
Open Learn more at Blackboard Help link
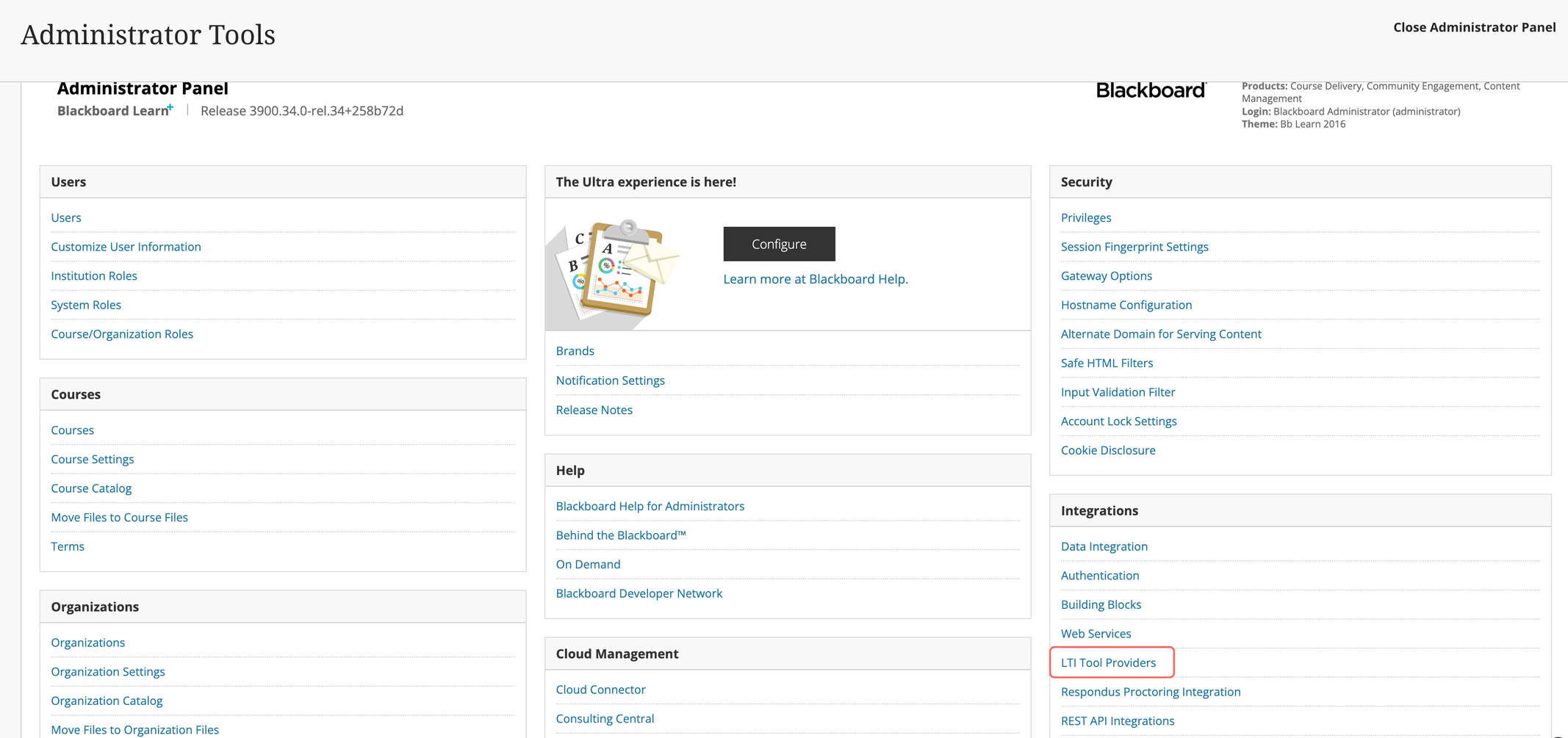[816, 279]
